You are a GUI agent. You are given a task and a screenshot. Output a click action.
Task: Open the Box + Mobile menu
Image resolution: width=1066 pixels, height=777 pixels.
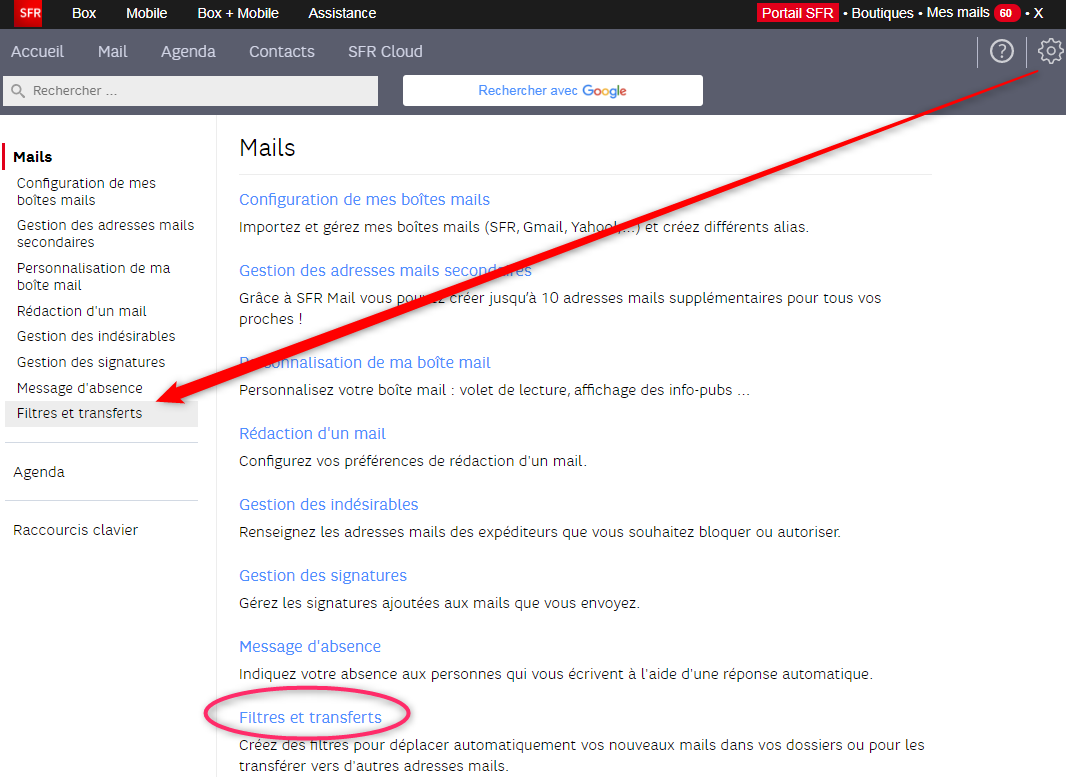click(238, 13)
